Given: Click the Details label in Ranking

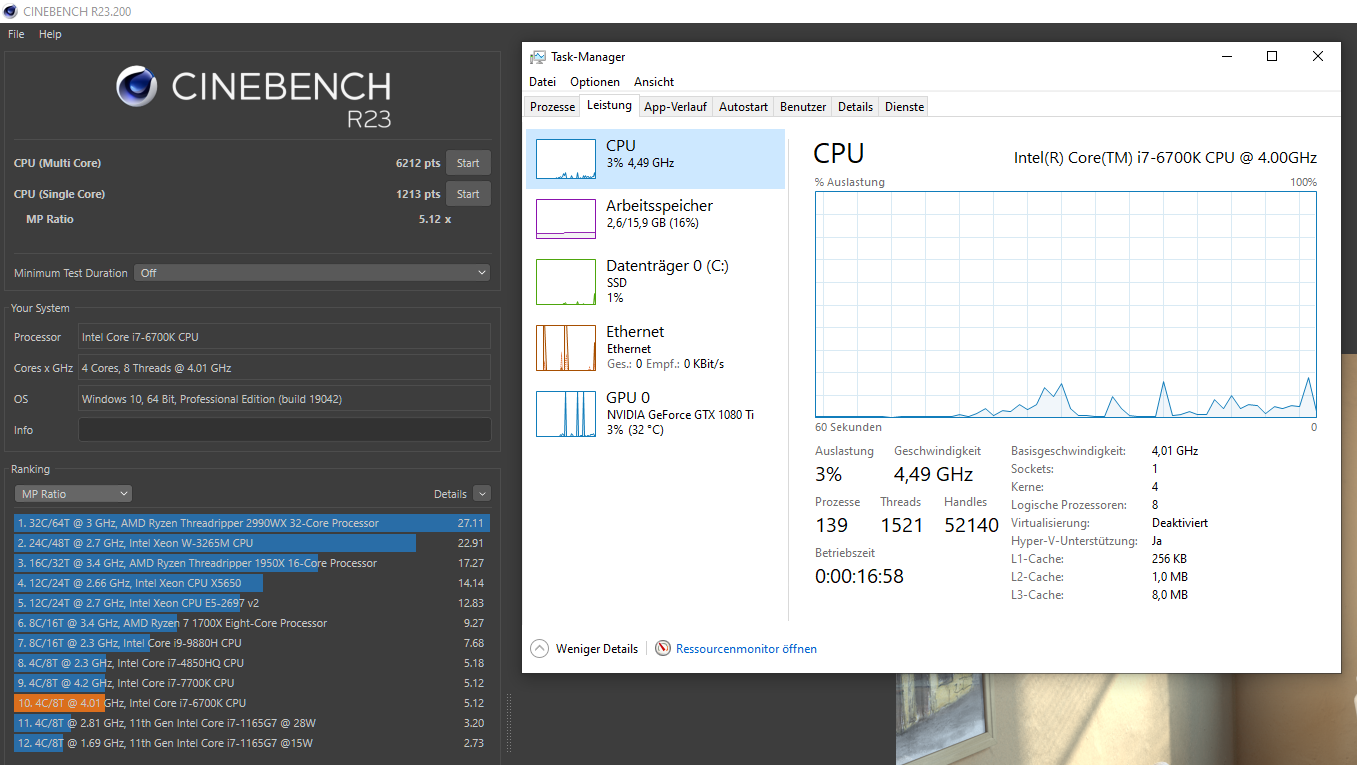Looking at the screenshot, I should coord(450,494).
